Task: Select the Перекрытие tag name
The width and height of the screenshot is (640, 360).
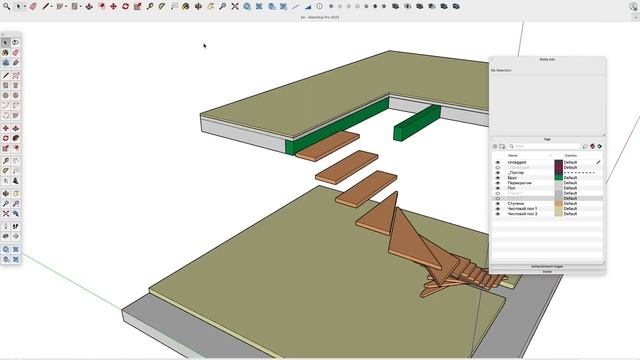Action: pos(520,183)
